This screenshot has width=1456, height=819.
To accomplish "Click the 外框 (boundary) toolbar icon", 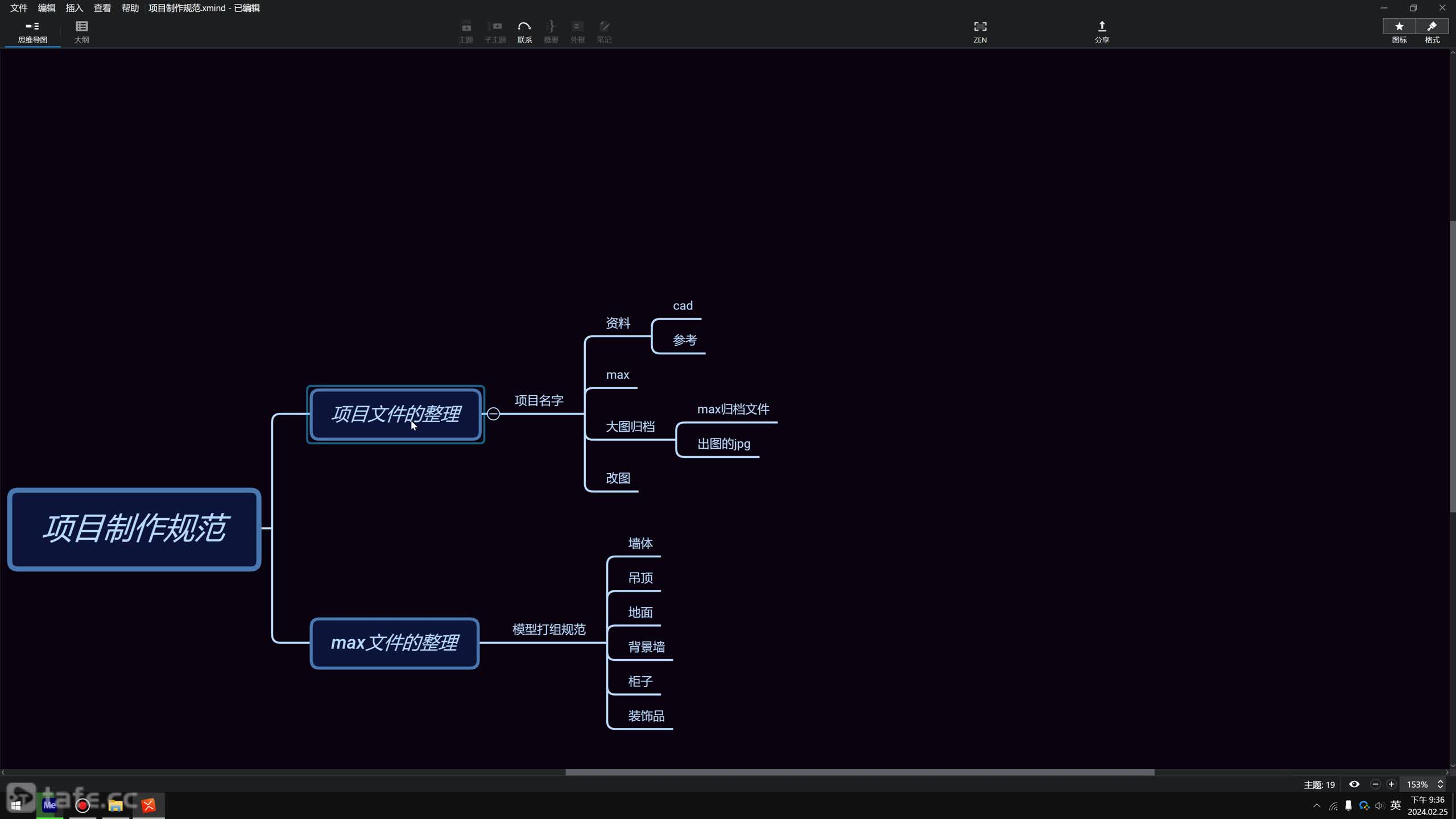I will (577, 32).
